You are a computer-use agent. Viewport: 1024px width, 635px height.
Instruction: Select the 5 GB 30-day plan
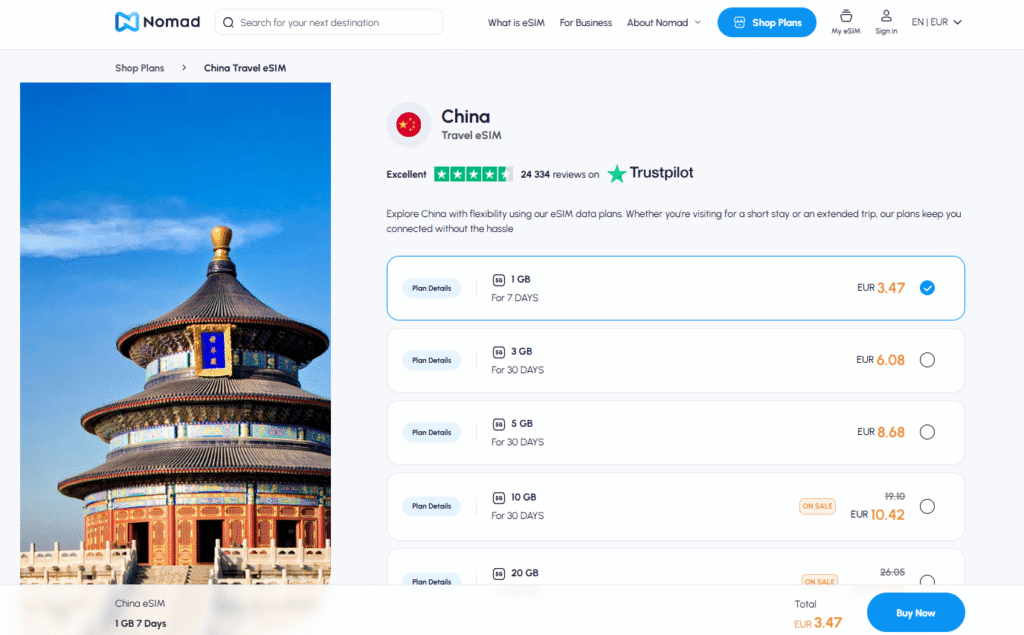927,432
